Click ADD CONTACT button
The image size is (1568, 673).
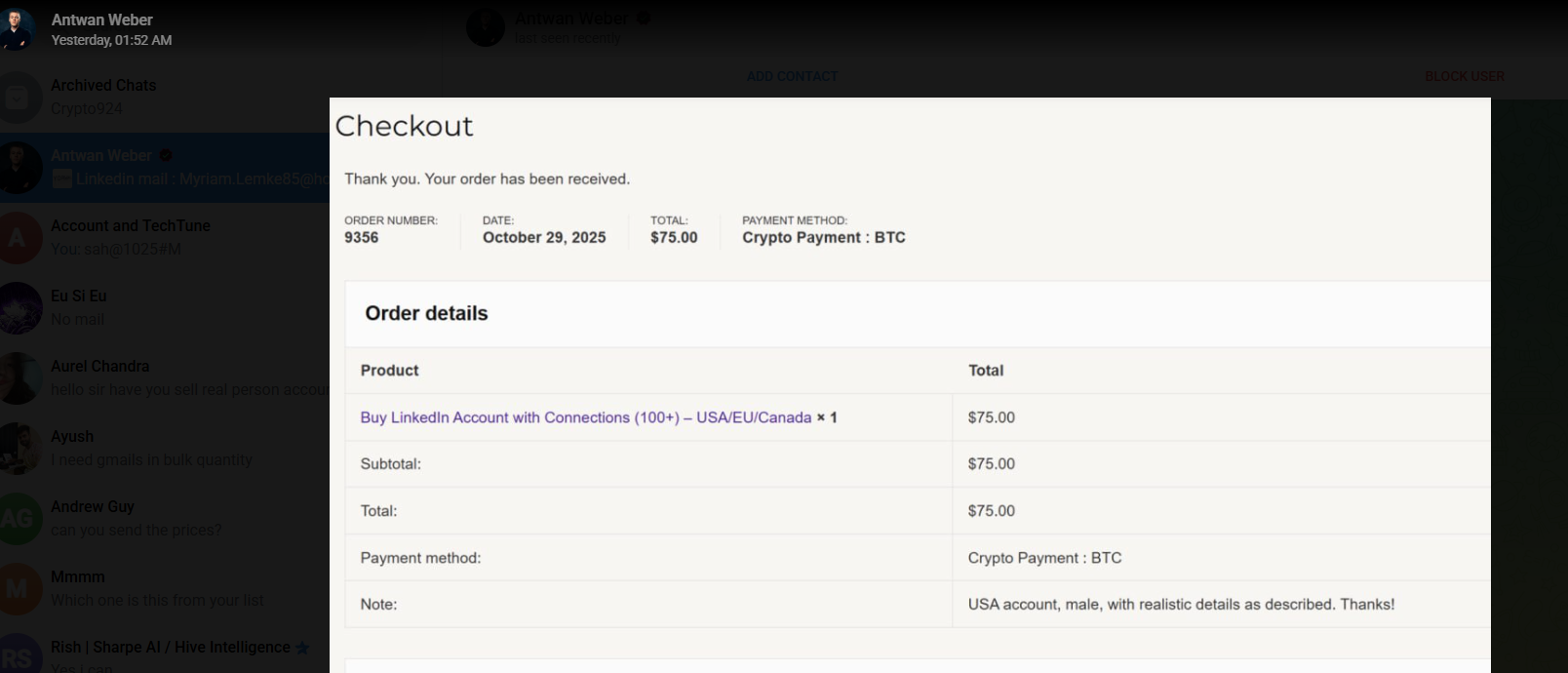792,76
